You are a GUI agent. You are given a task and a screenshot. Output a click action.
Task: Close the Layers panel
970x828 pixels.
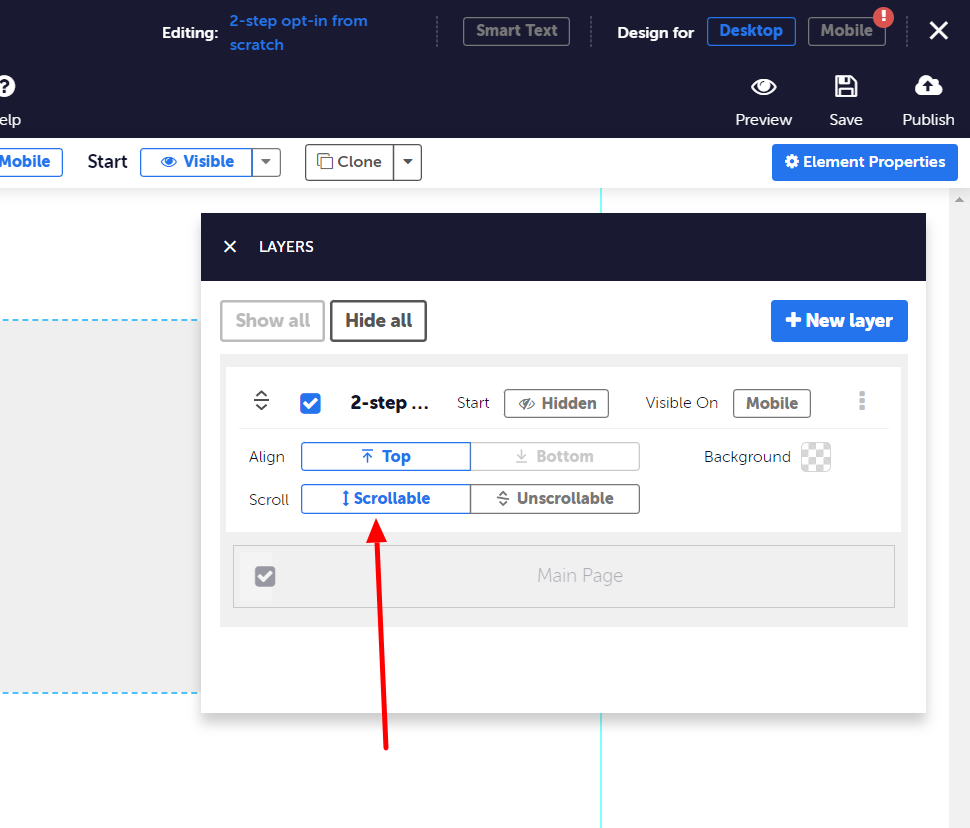(230, 246)
